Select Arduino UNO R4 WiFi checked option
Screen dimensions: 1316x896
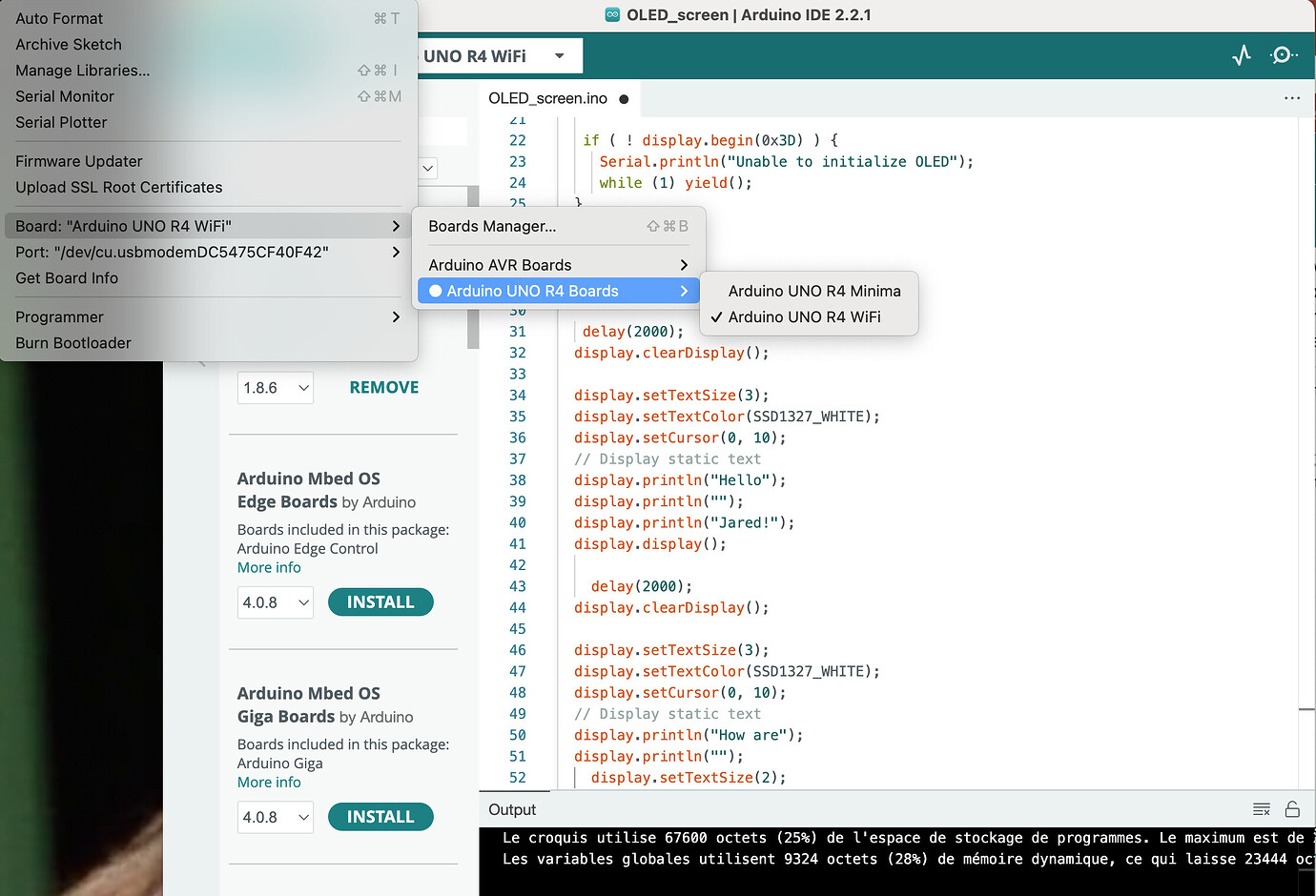click(x=804, y=316)
